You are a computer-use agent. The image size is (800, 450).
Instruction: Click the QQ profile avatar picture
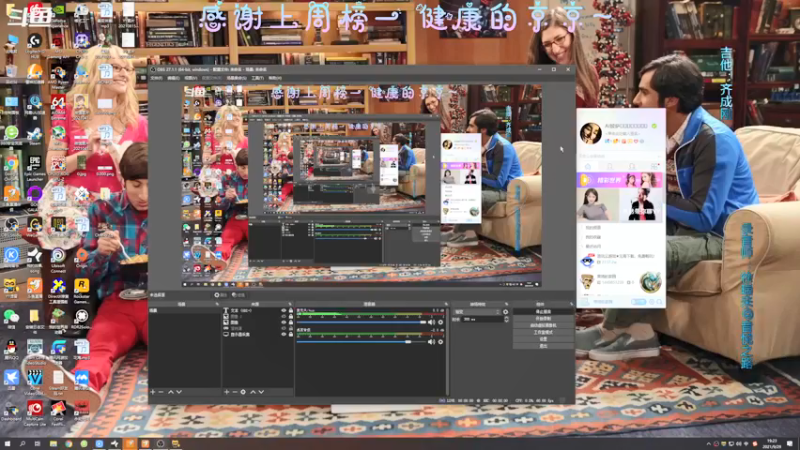coord(590,133)
